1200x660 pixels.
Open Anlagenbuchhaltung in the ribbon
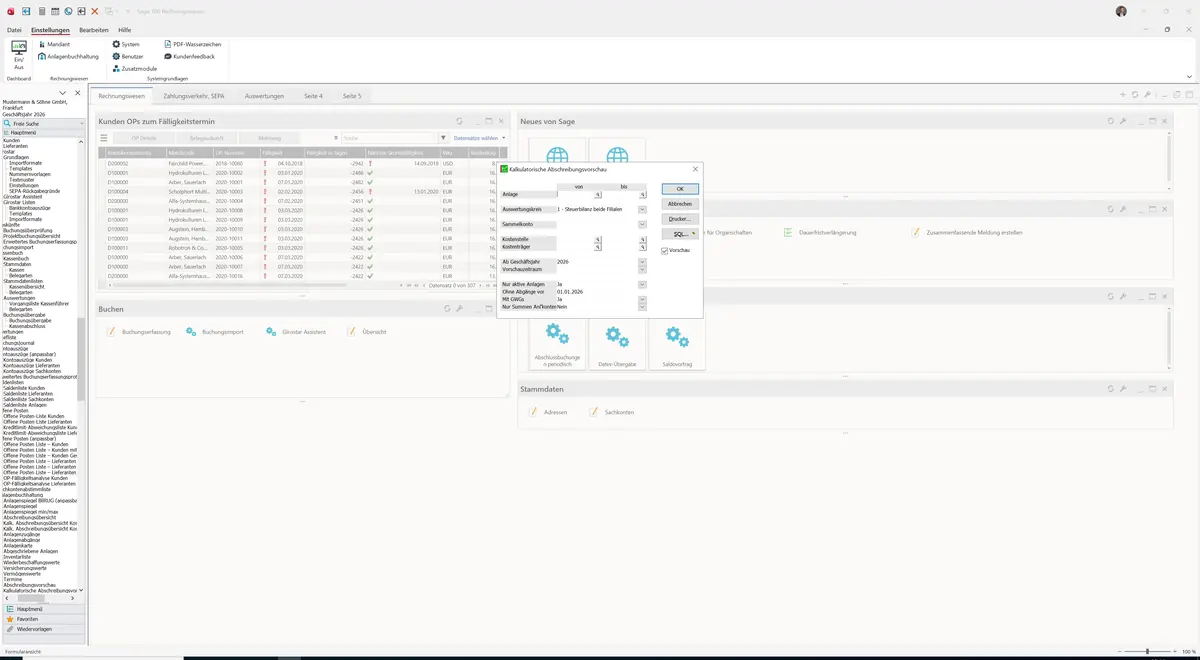[x=68, y=57]
